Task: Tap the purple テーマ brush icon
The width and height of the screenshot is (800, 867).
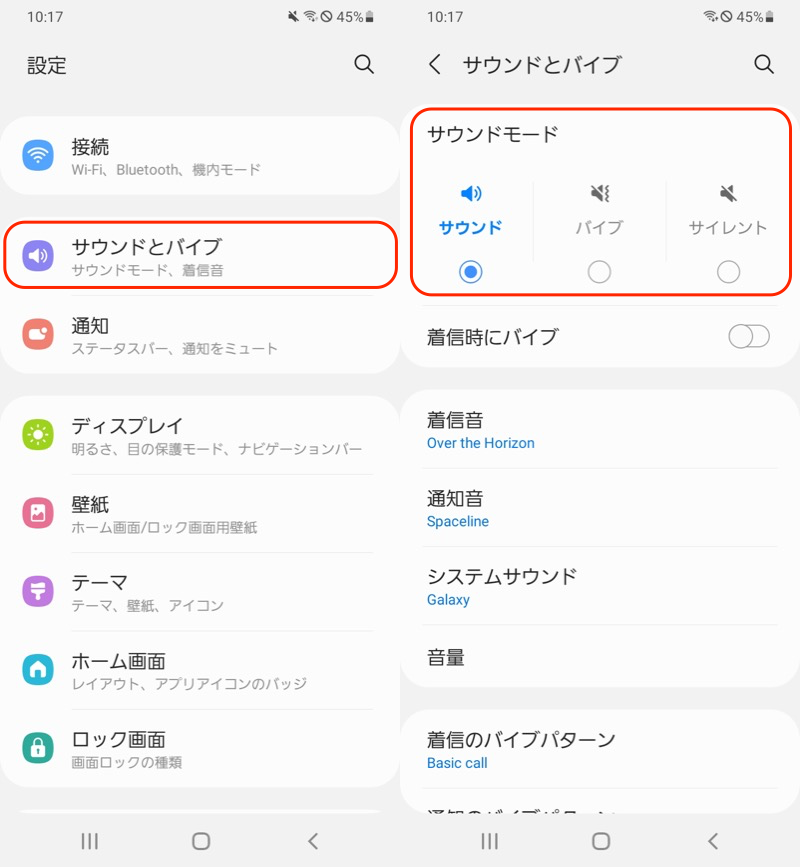Action: pyautogui.click(x=38, y=592)
